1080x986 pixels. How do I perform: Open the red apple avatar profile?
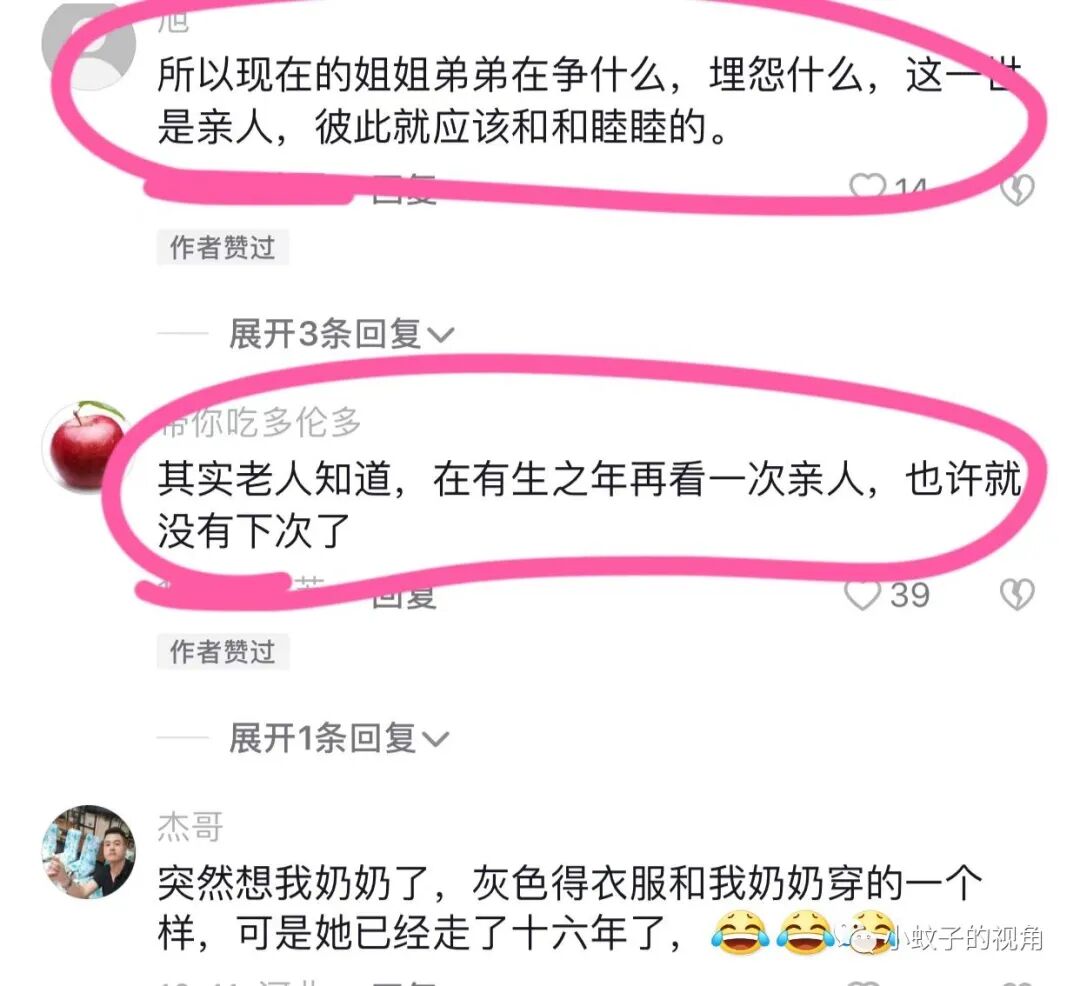[x=86, y=445]
